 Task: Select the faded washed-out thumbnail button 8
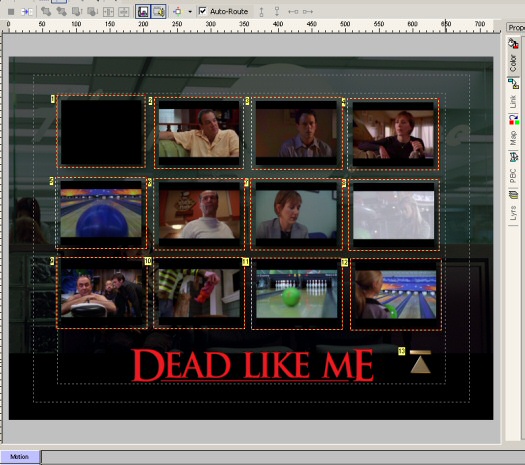[394, 215]
